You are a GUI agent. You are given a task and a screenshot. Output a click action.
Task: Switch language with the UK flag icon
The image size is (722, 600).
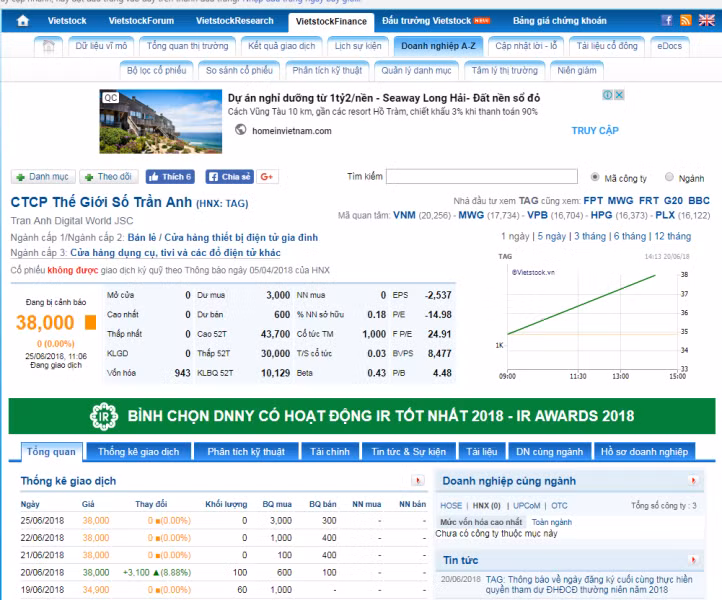[x=706, y=20]
